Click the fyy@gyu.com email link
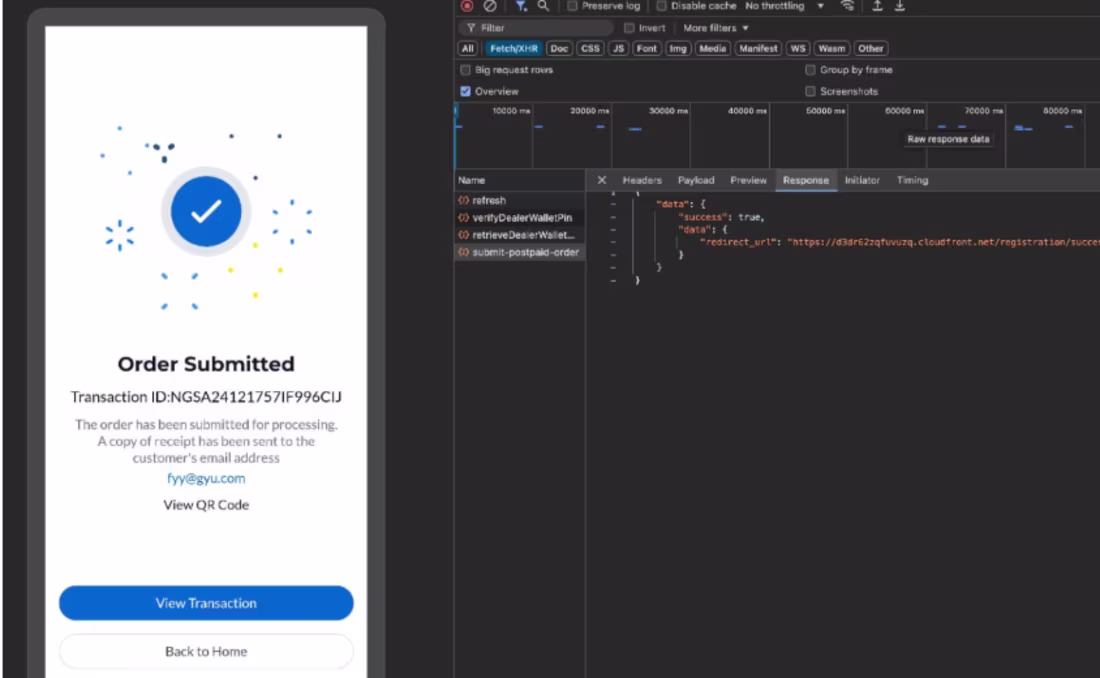Viewport: 1100px width, 678px height. (206, 478)
